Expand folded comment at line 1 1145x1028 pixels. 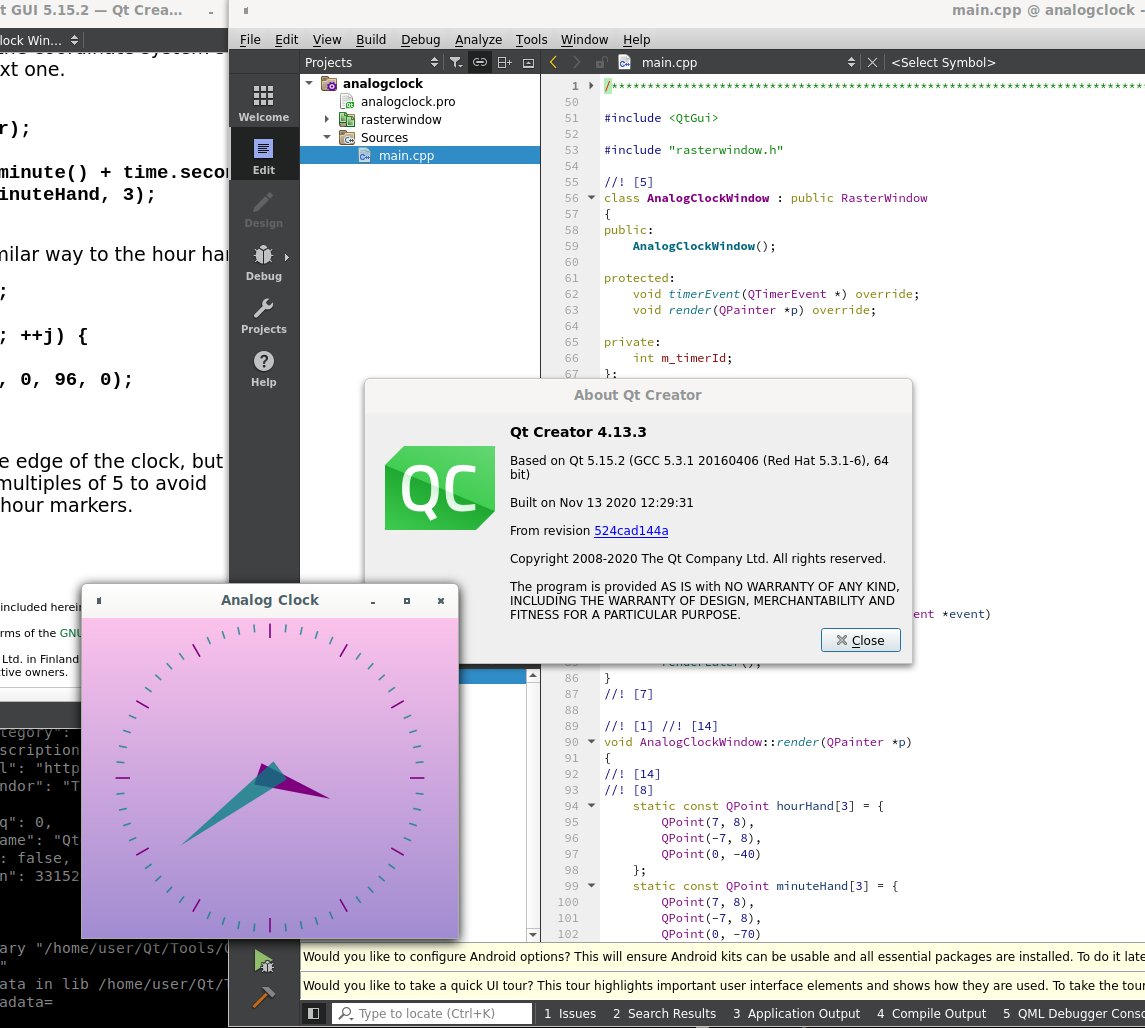coord(591,86)
